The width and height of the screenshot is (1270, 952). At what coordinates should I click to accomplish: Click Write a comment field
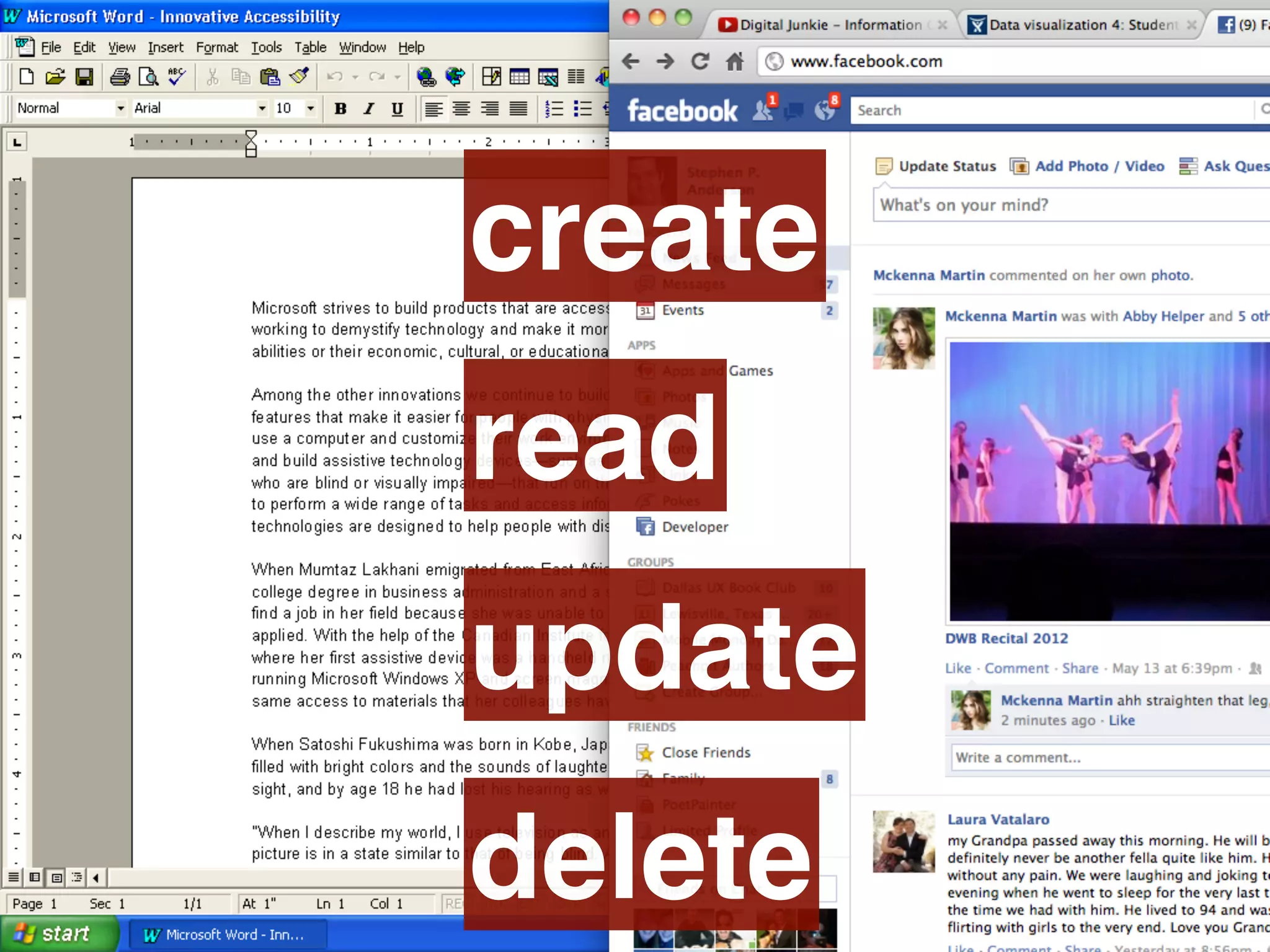click(x=1110, y=757)
